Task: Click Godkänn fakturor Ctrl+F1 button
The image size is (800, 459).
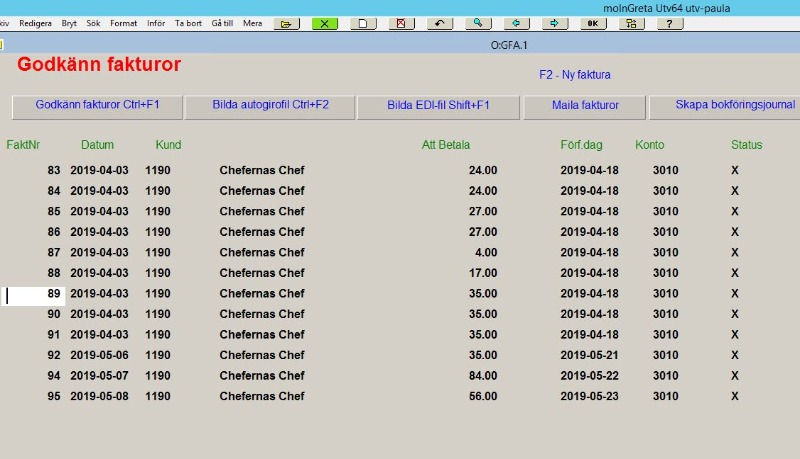Action: pos(97,107)
